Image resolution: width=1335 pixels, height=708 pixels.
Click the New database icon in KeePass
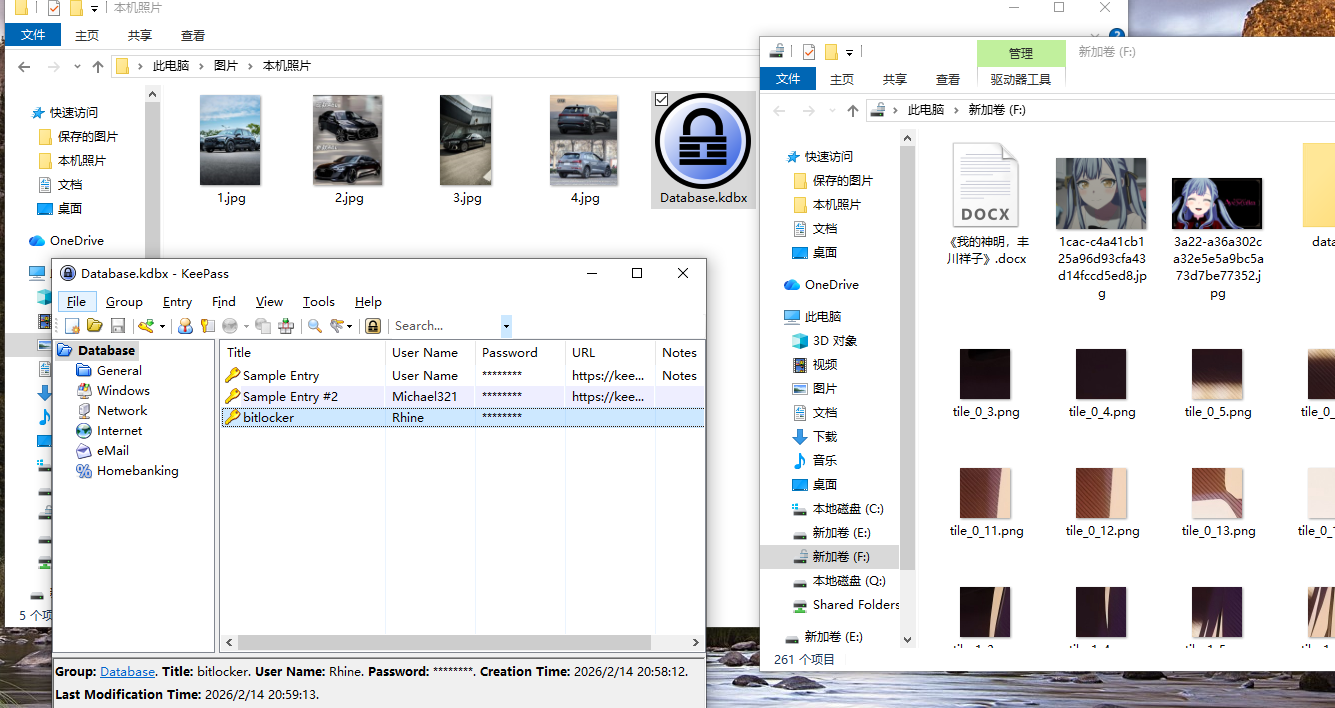point(72,326)
